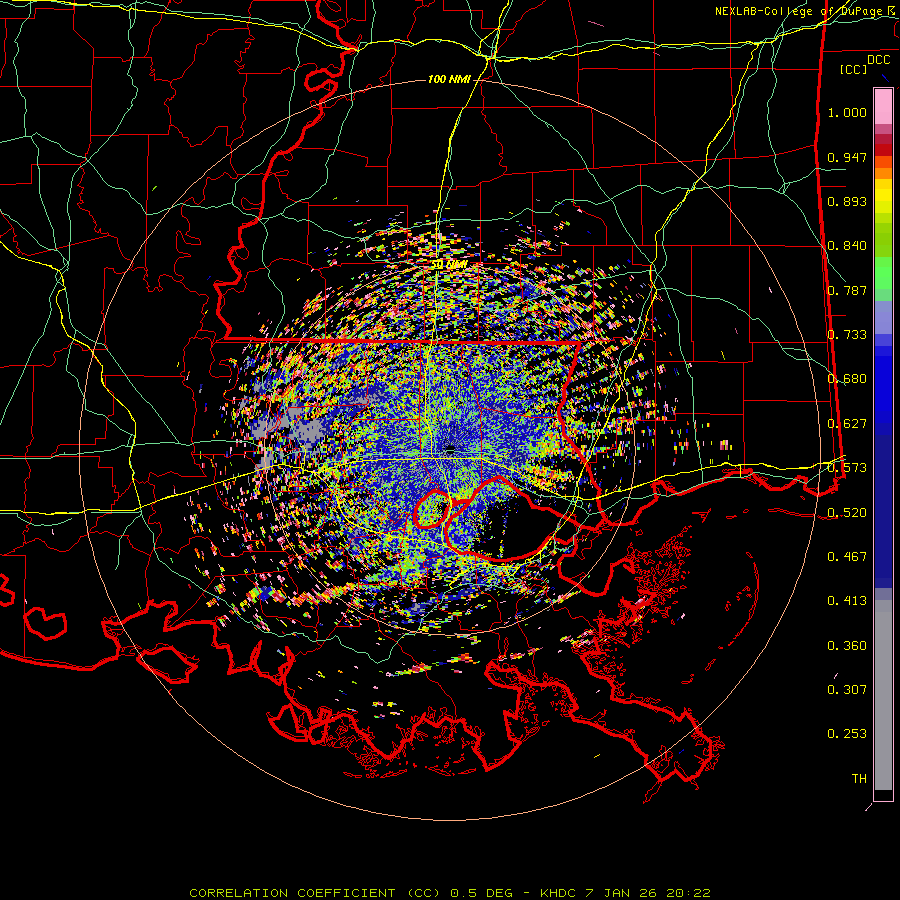The width and height of the screenshot is (900, 900).
Task: Select the 0.573 legend value
Action: pyautogui.click(x=847, y=468)
